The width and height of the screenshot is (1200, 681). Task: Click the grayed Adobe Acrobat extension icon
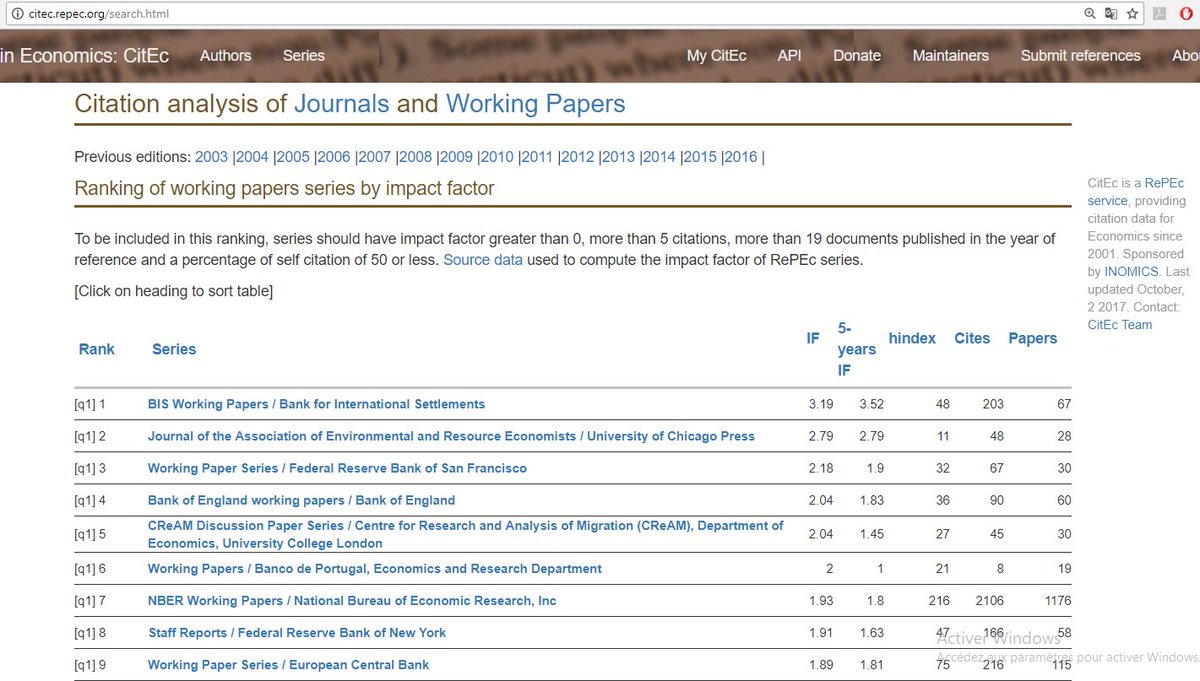pyautogui.click(x=1159, y=14)
